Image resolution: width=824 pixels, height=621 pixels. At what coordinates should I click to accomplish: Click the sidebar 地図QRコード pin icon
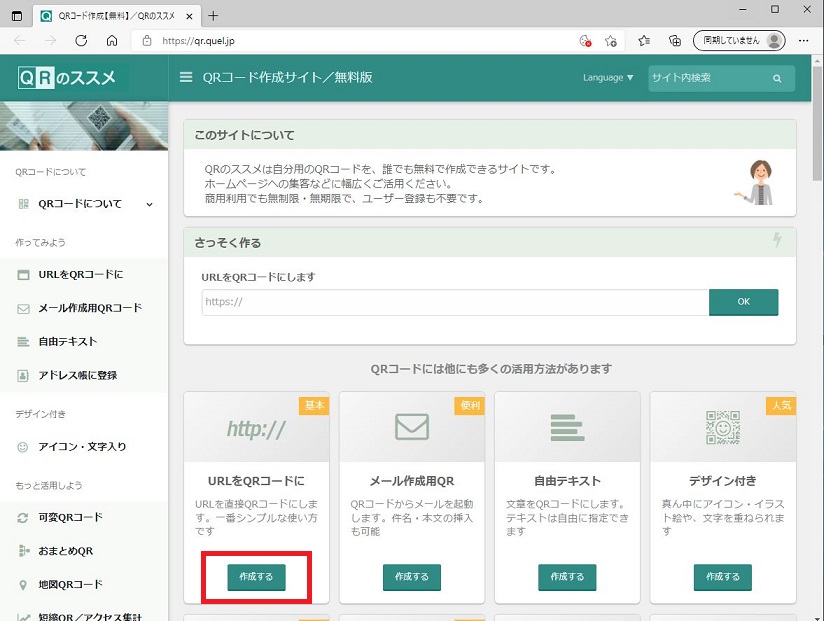point(23,585)
